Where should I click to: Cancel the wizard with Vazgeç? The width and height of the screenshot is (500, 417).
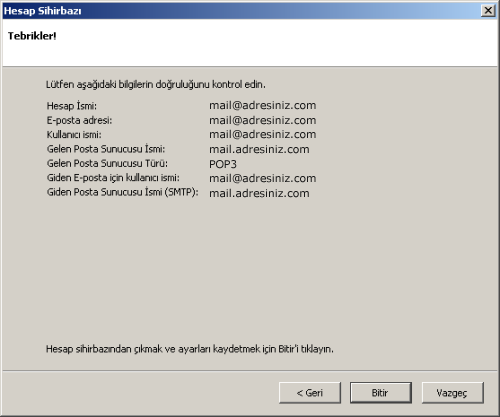click(452, 393)
